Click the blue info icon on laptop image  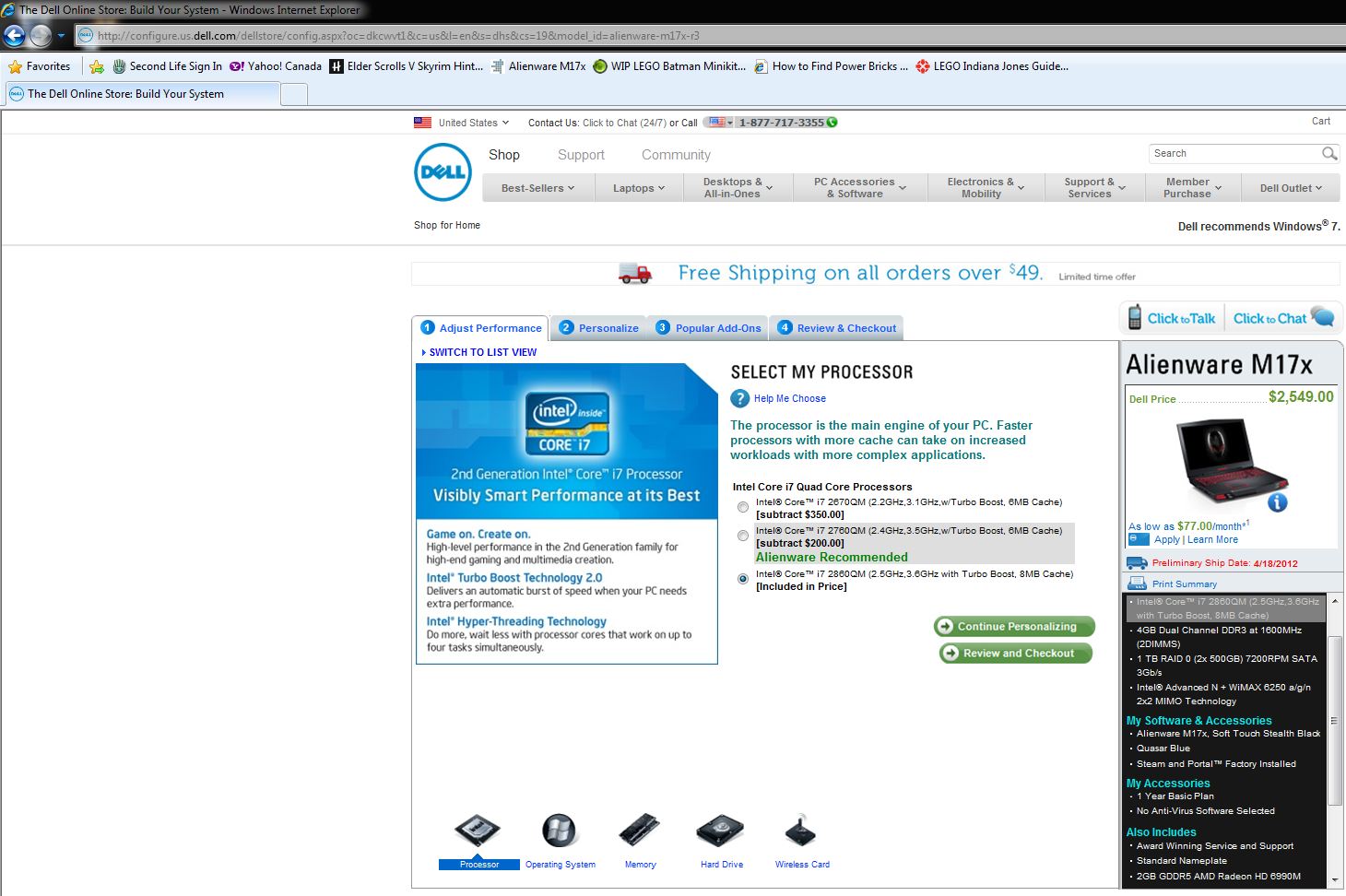tap(1277, 502)
